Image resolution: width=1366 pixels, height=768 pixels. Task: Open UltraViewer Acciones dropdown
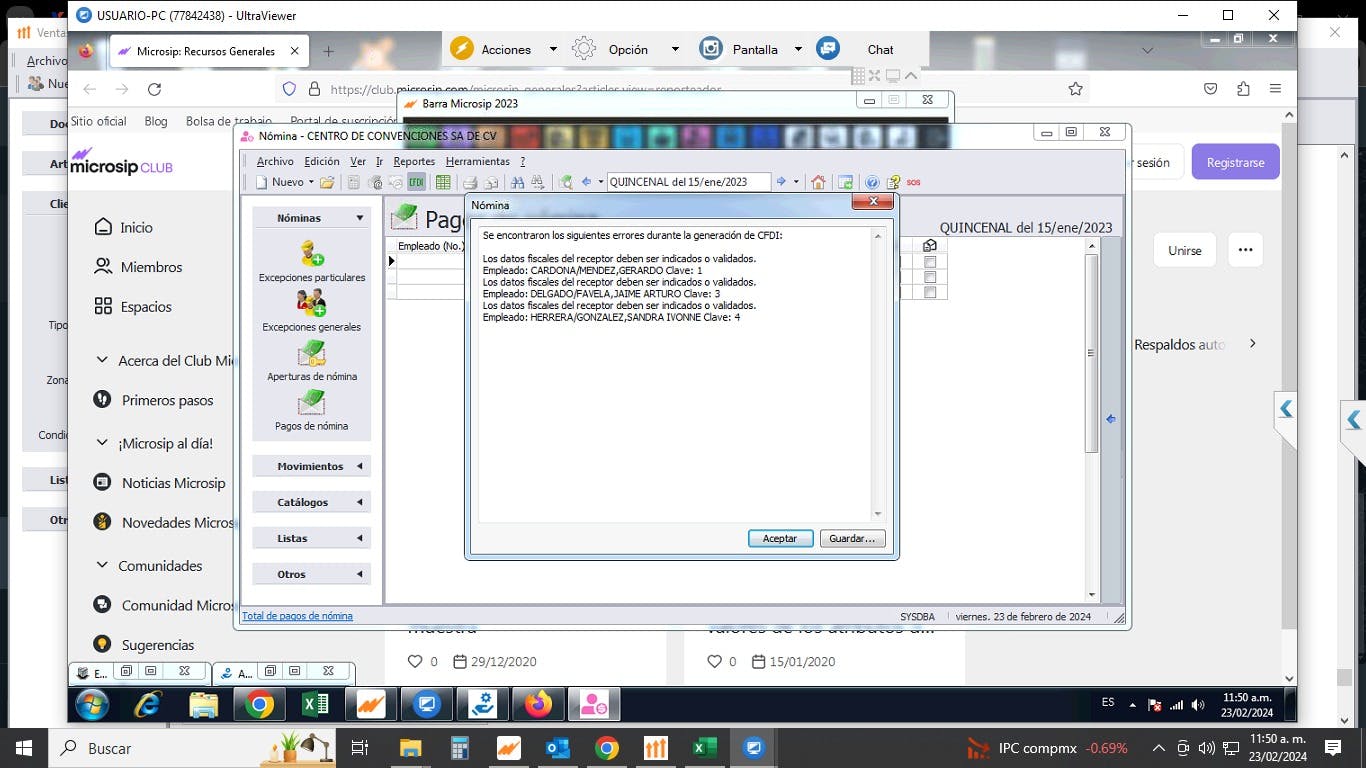click(553, 49)
